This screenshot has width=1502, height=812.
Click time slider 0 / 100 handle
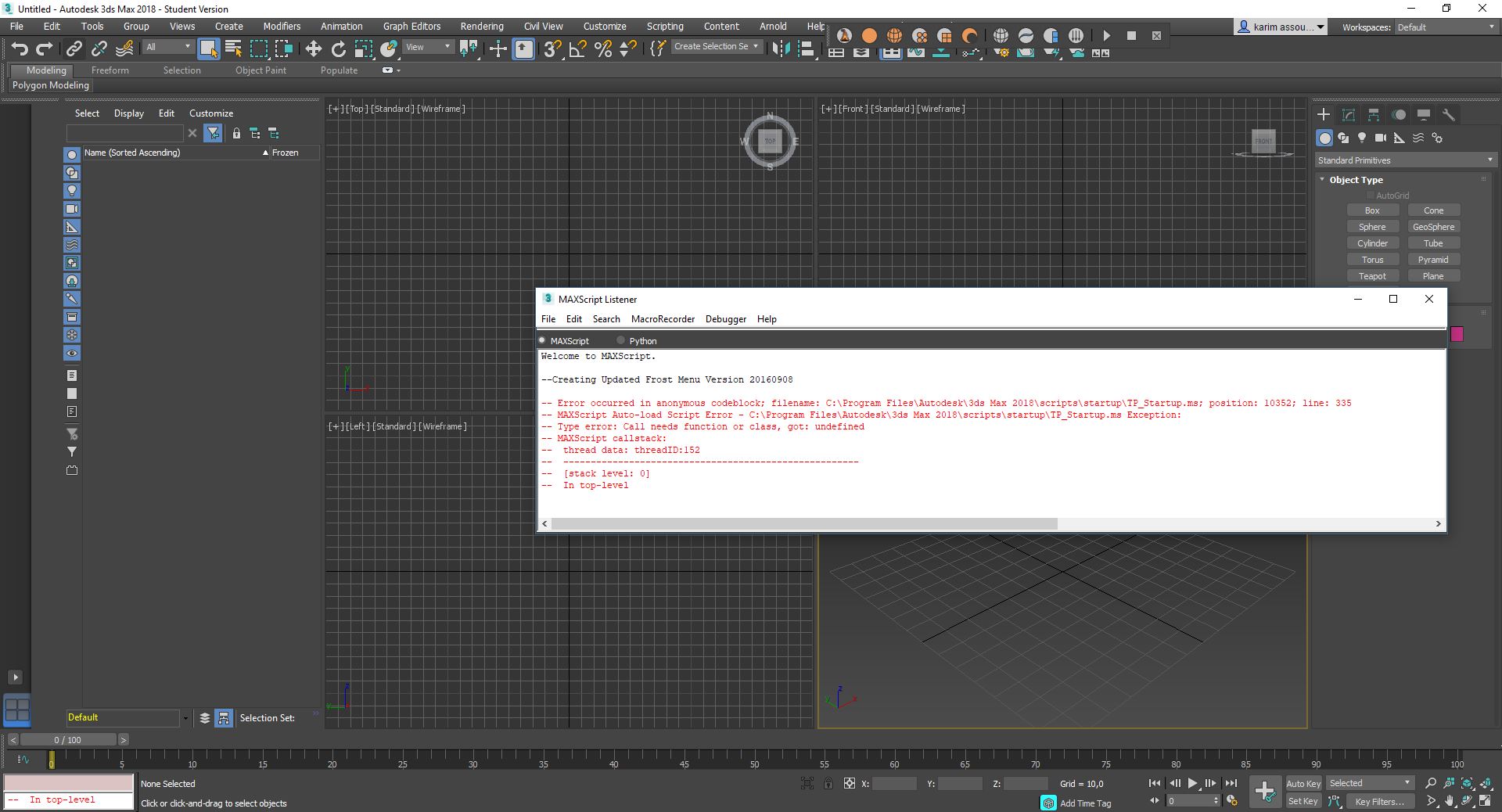click(x=68, y=739)
